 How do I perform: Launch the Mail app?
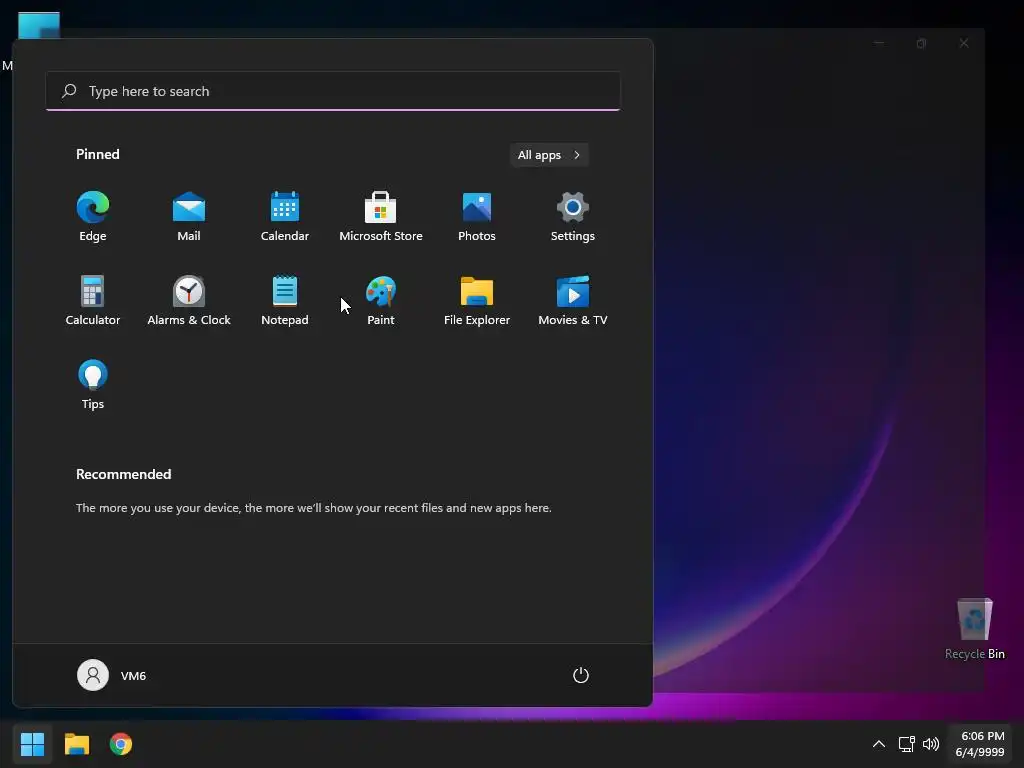[189, 217]
